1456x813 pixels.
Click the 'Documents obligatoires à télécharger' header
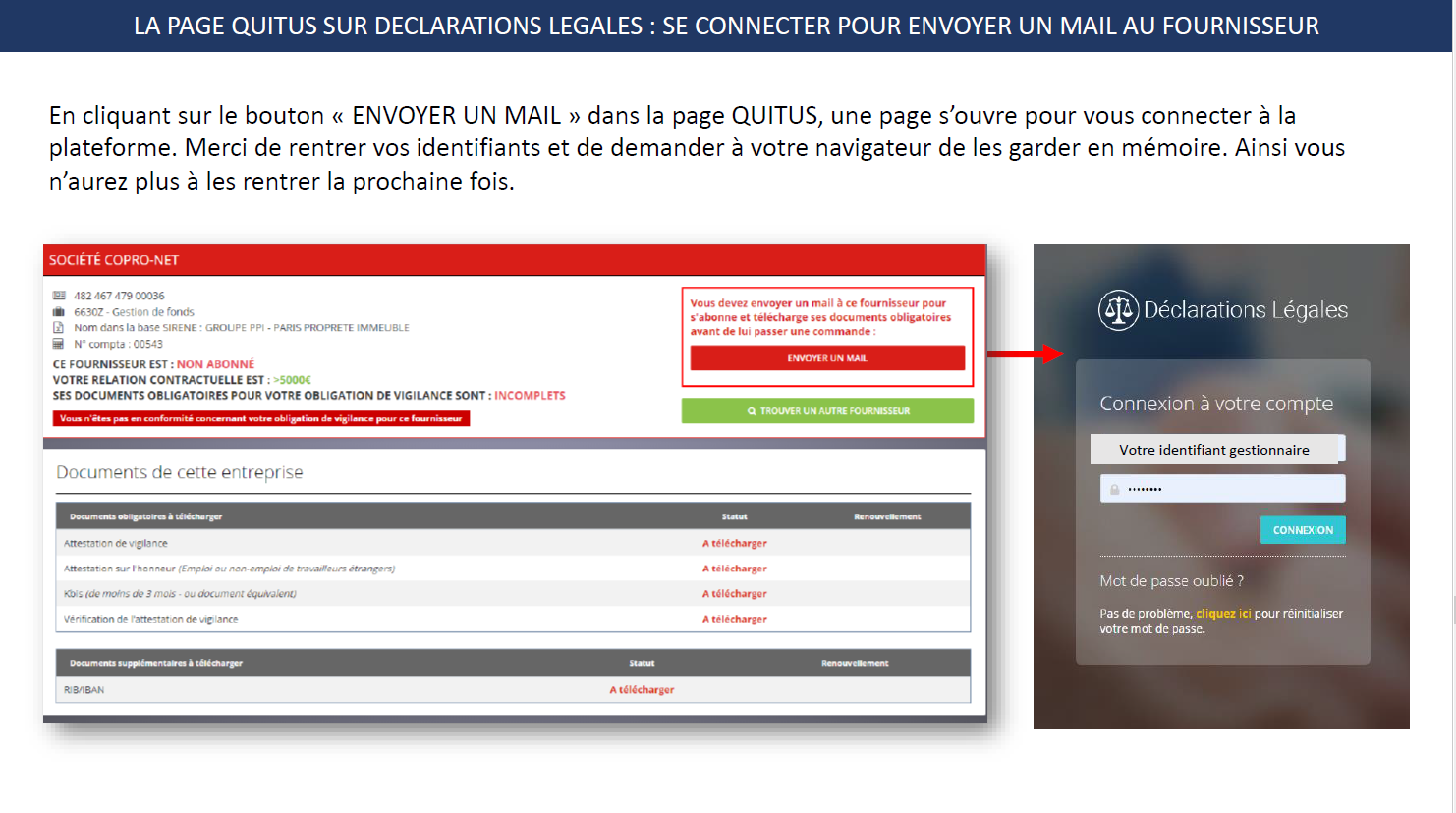146,516
